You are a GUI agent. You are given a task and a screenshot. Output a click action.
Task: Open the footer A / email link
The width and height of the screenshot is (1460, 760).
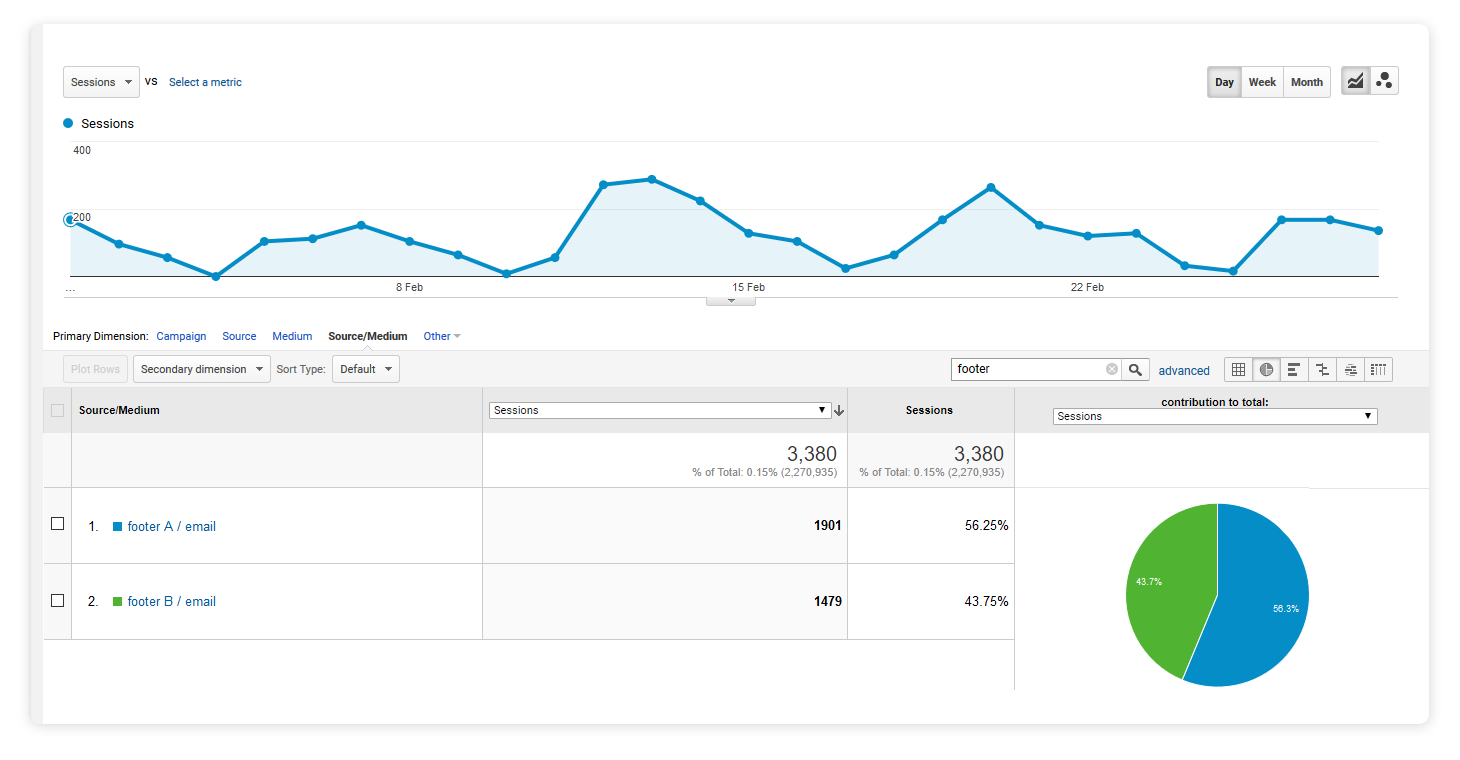(171, 526)
